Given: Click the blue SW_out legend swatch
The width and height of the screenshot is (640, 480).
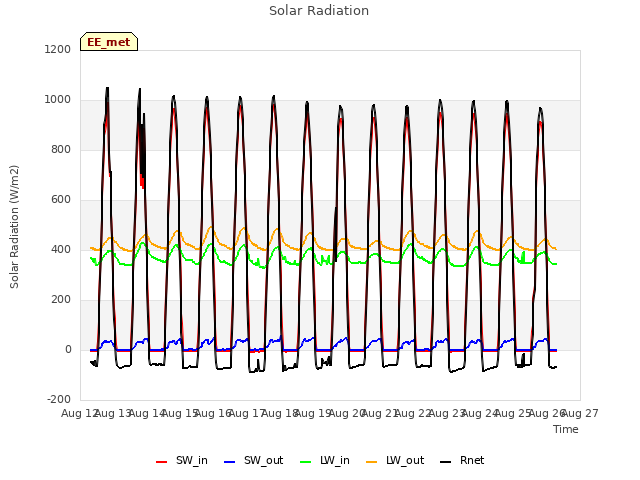Looking at the screenshot, I should tap(230, 462).
